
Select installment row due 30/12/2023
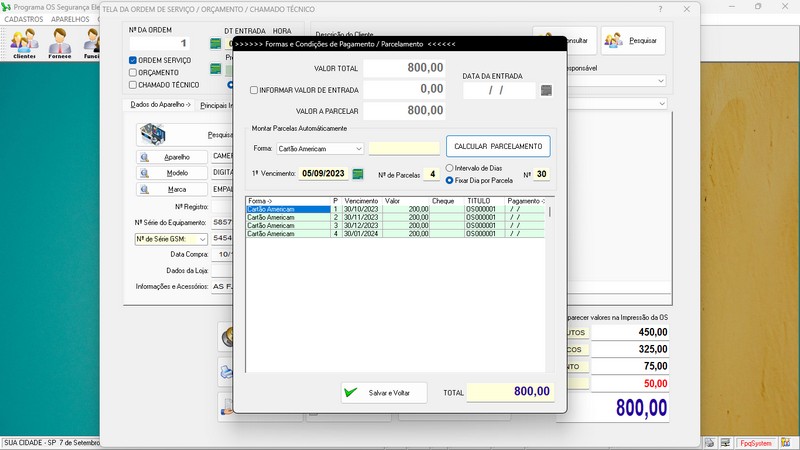pyautogui.click(x=395, y=226)
